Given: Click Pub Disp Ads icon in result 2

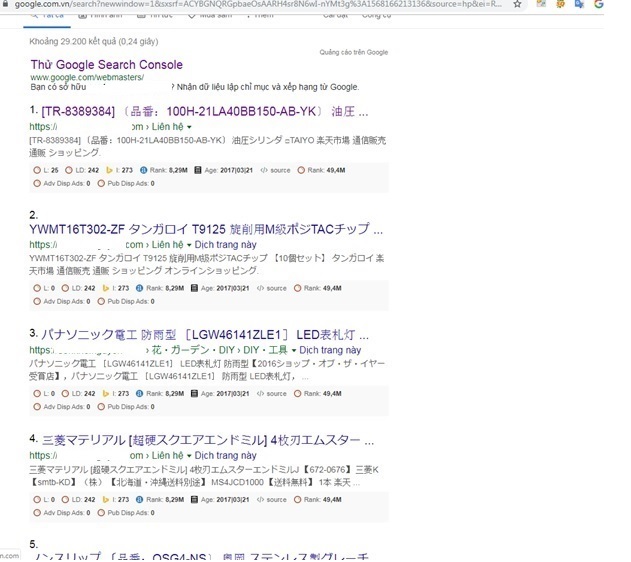Looking at the screenshot, I should click(x=101, y=301).
